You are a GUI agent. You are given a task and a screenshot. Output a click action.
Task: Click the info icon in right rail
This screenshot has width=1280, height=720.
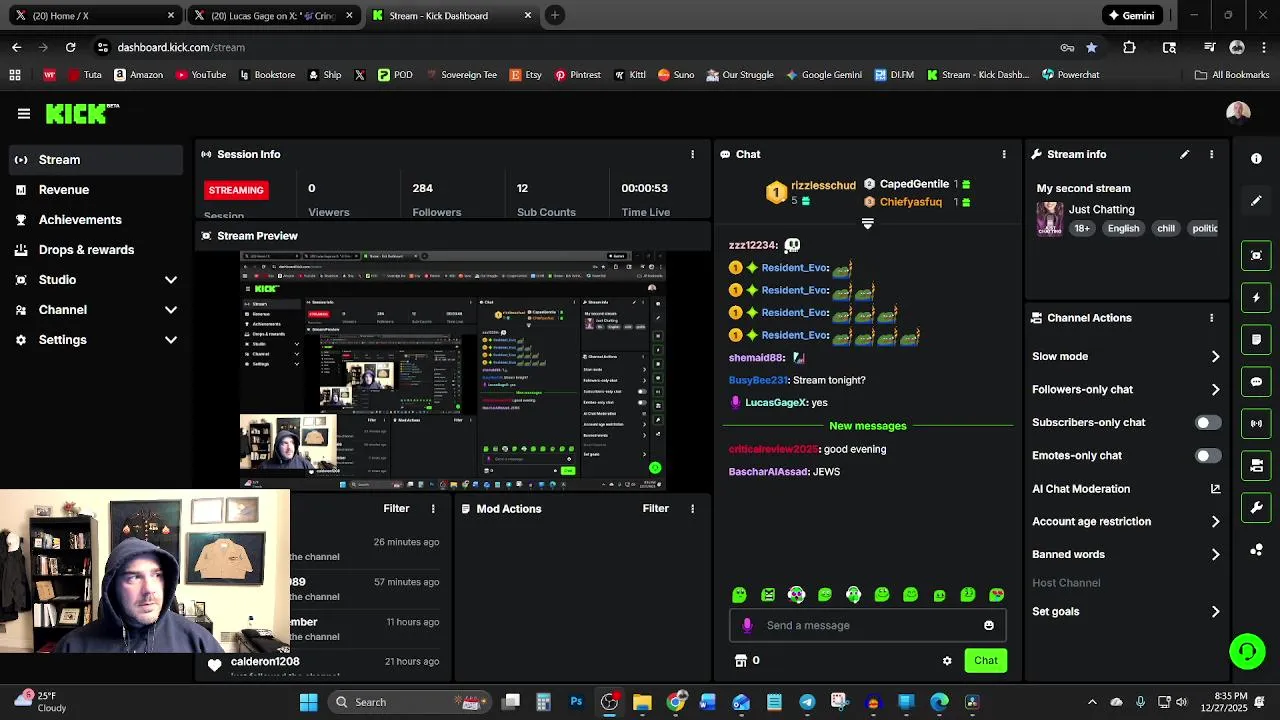pyautogui.click(x=1256, y=159)
